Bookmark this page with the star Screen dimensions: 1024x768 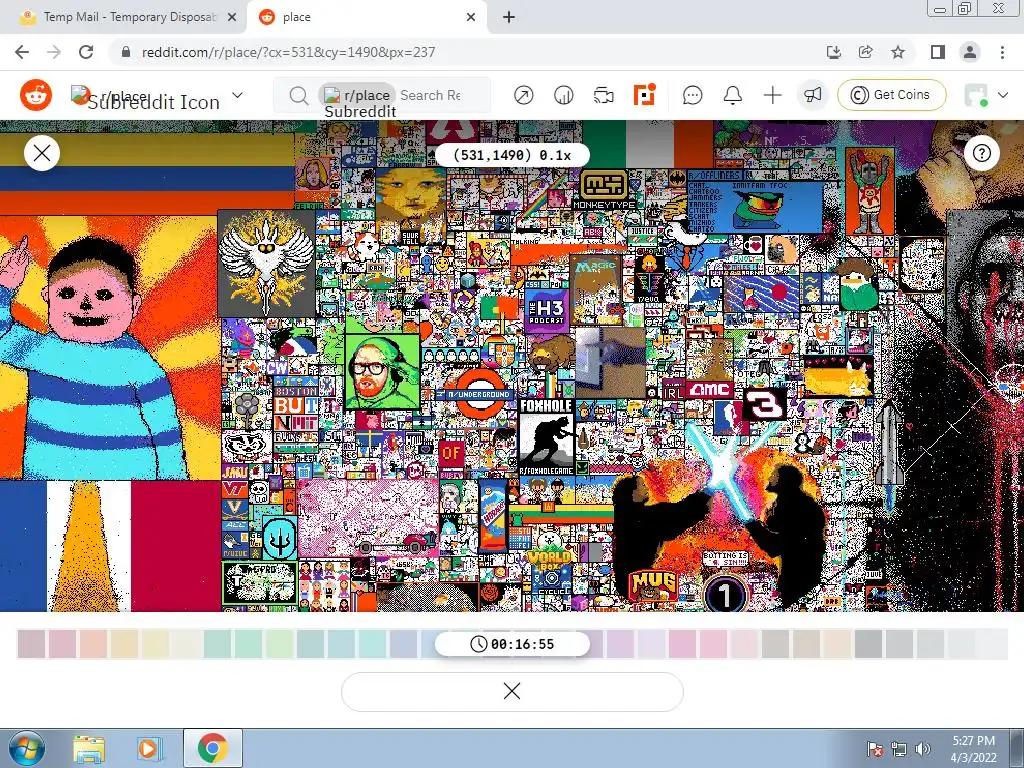(x=898, y=52)
